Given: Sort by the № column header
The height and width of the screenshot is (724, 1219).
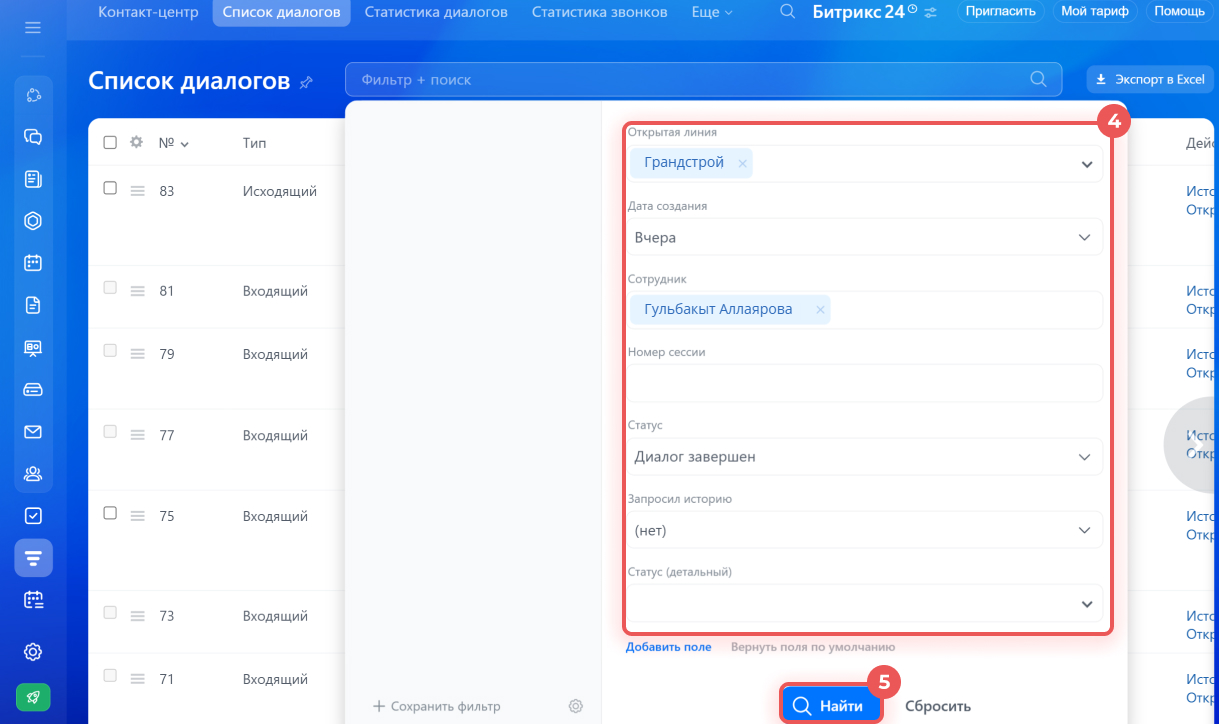Looking at the screenshot, I should tap(173, 143).
